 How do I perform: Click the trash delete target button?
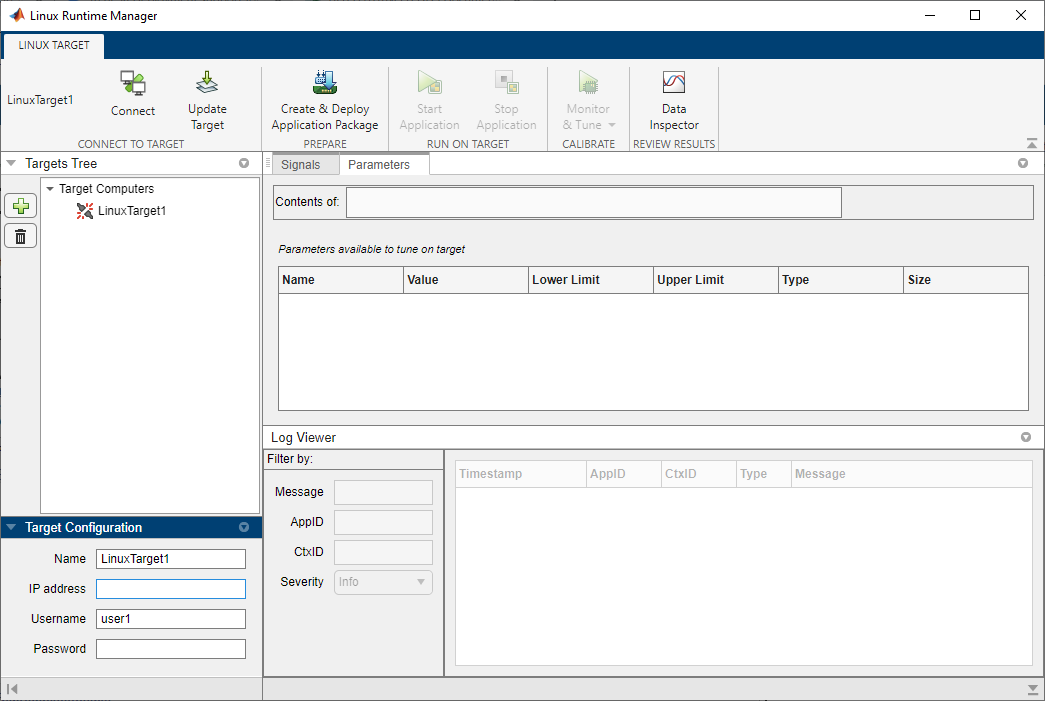21,236
